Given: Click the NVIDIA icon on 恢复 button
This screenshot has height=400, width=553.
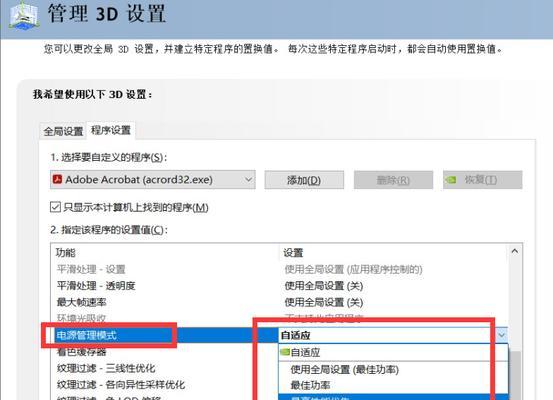Looking at the screenshot, I should 451,180.
